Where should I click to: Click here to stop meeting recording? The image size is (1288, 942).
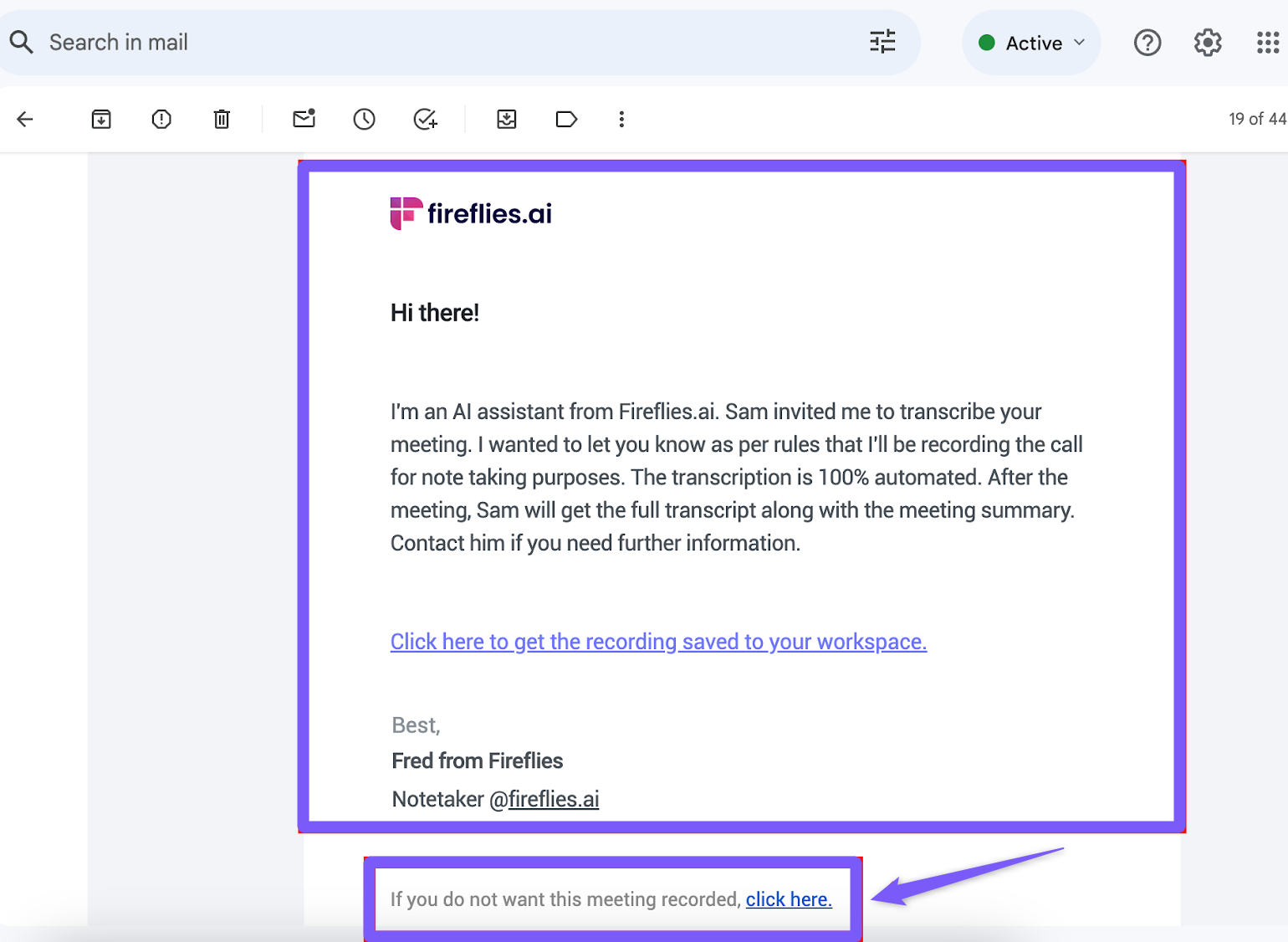coord(789,899)
